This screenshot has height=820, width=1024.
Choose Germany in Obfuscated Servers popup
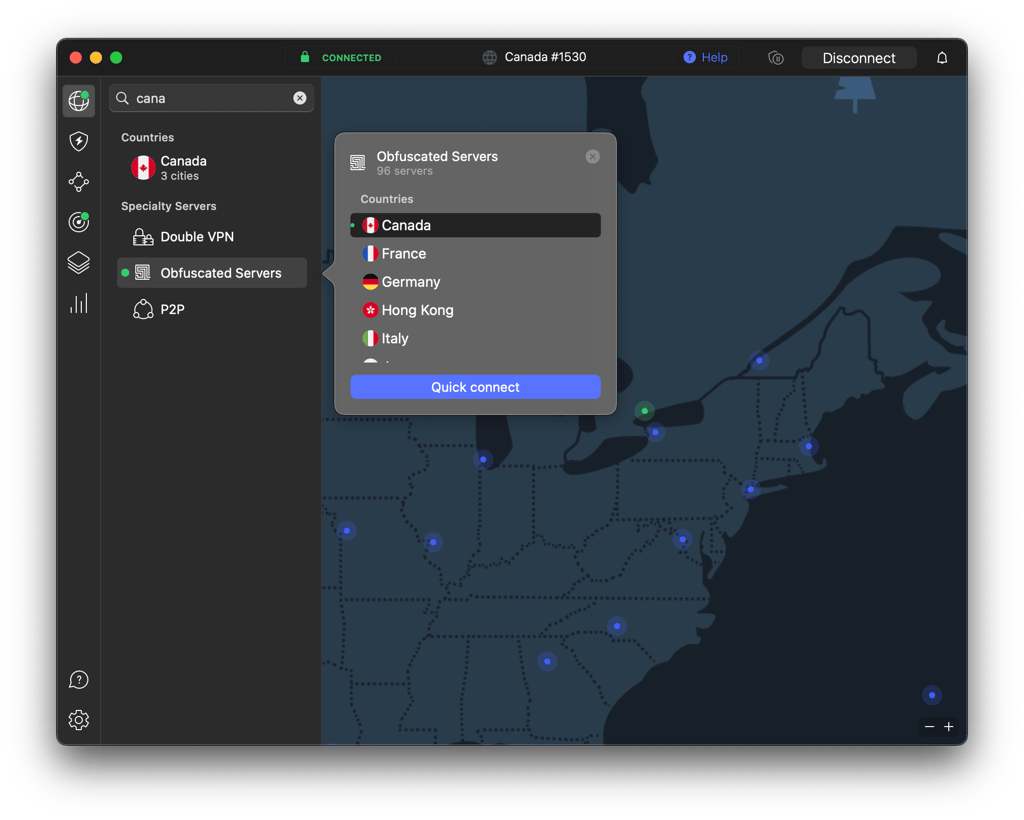(475, 282)
